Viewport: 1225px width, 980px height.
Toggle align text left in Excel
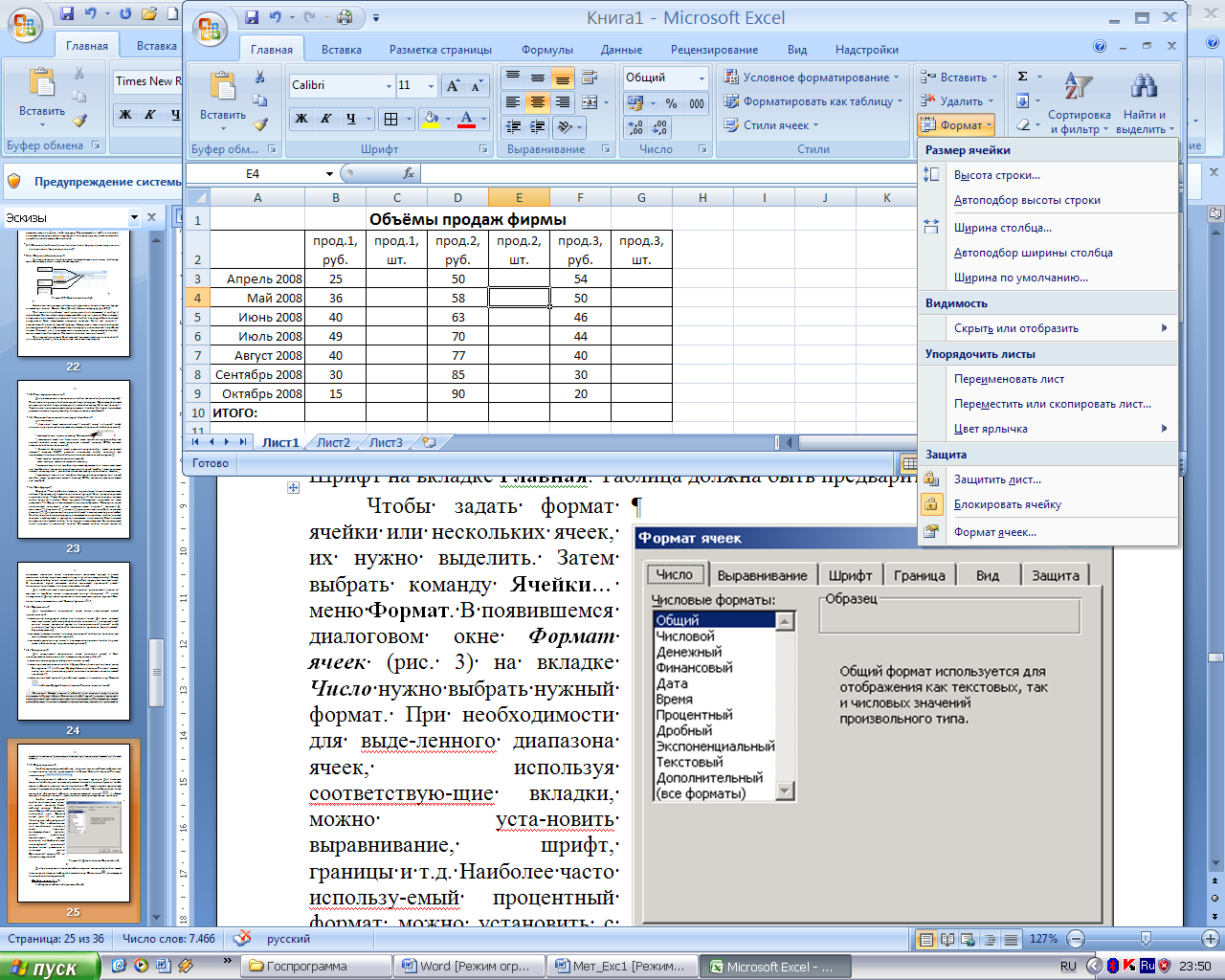click(x=513, y=102)
